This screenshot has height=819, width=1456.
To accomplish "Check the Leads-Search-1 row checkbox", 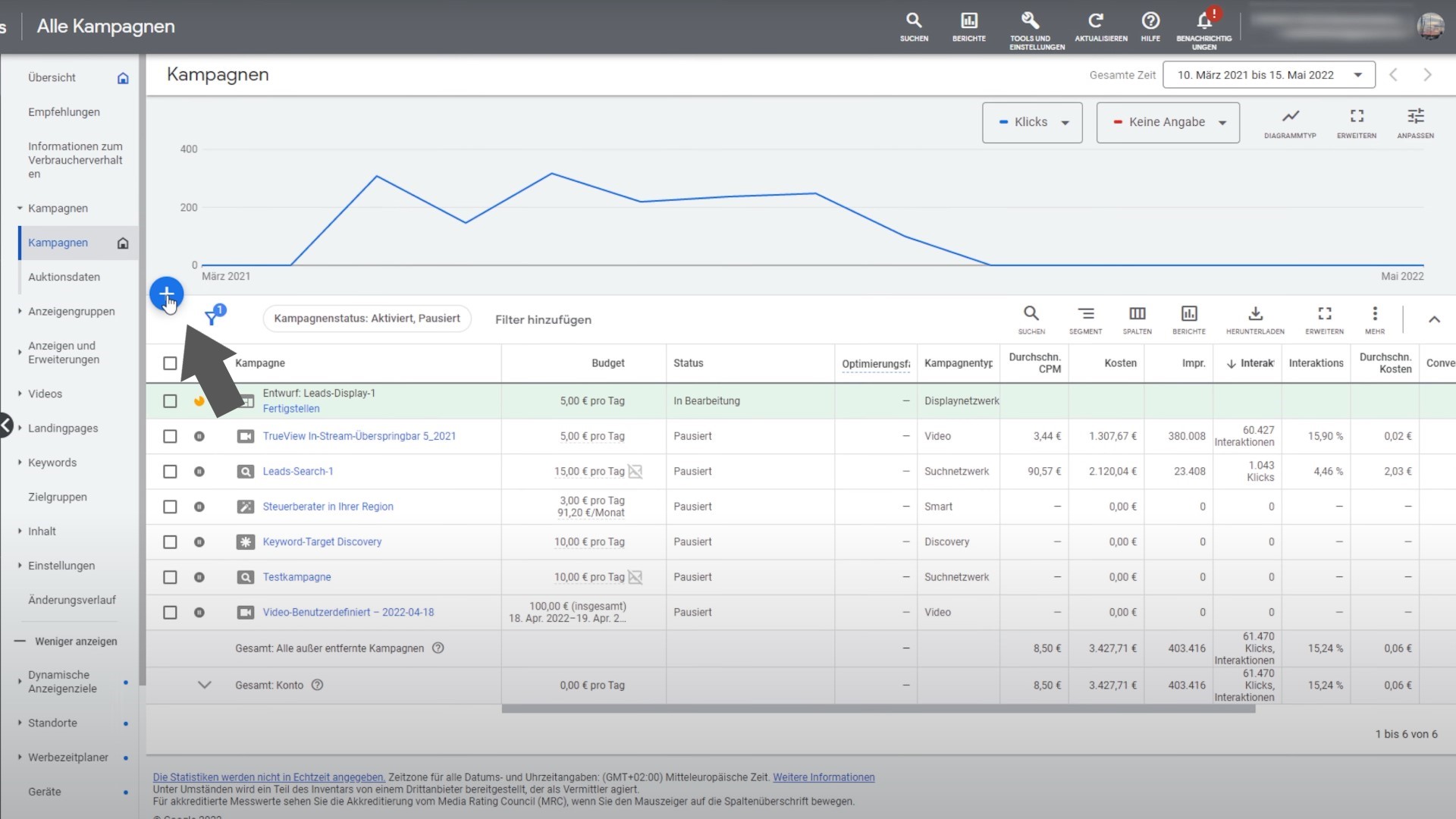I will coord(170,472).
